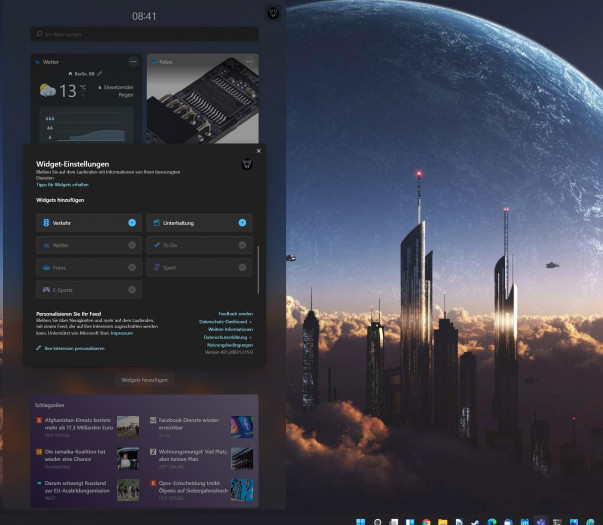Open the Opec-Entscheidung headline
This screenshot has height=525, width=603.
pyautogui.click(x=193, y=487)
